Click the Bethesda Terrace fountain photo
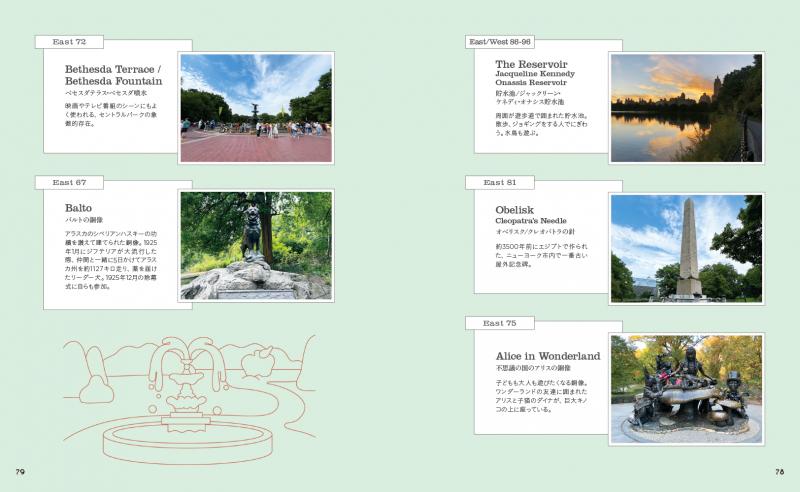 click(256, 108)
